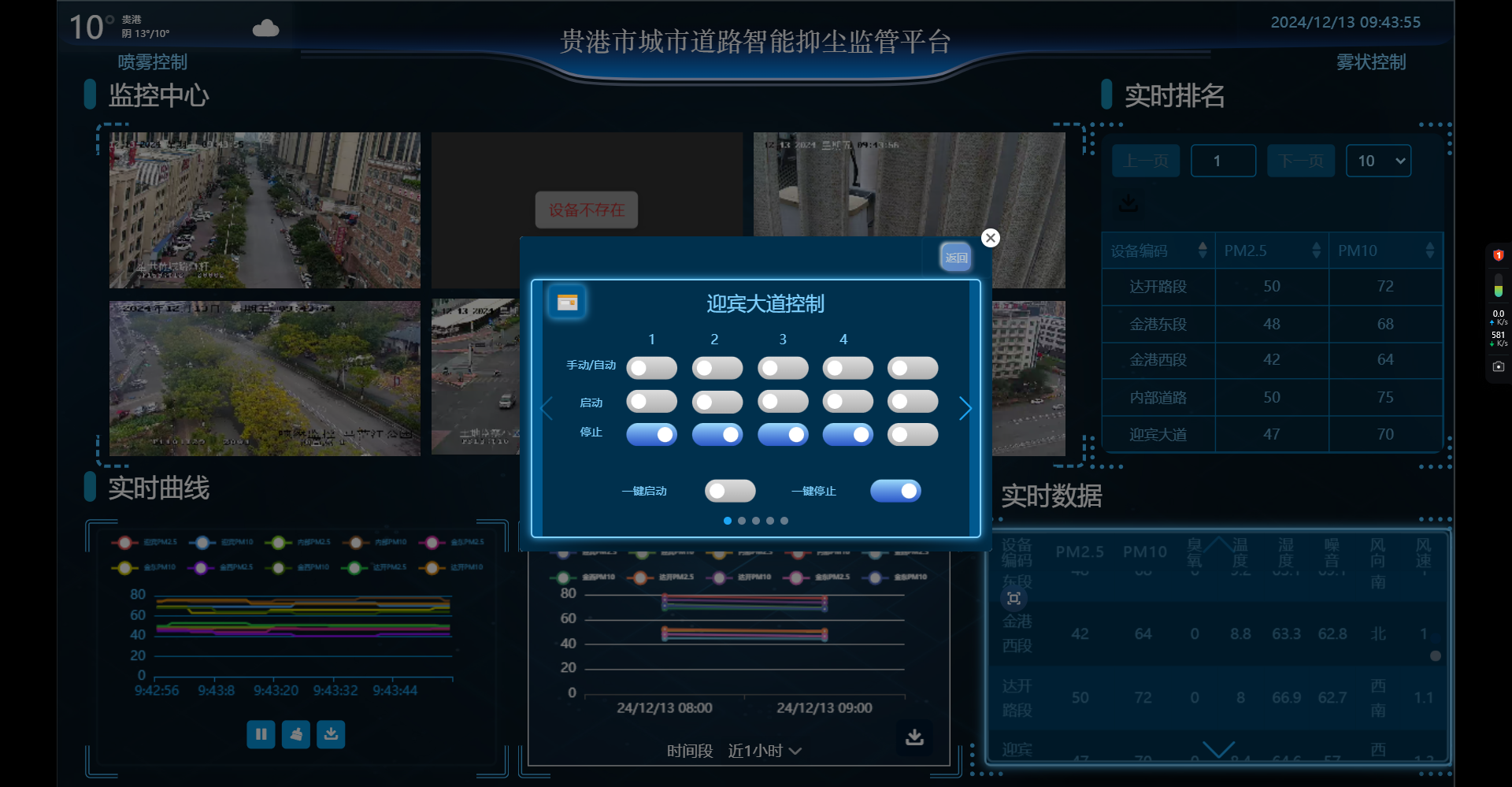The image size is (1512, 787).
Task: Download the real-time curve data
Action: pos(331,734)
